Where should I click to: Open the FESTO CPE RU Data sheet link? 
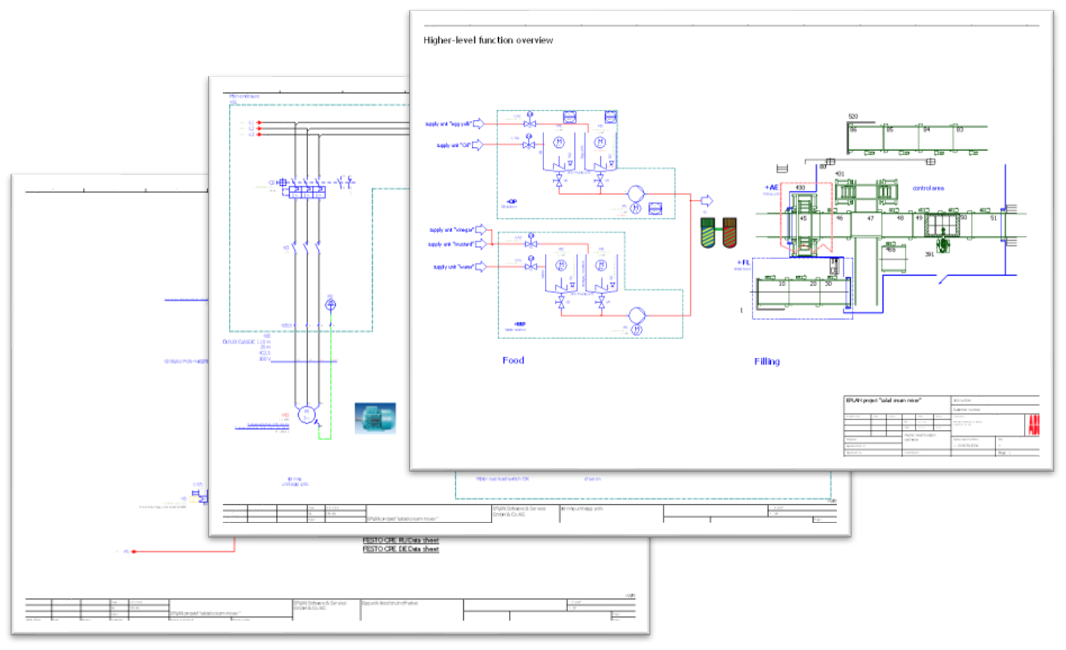click(400, 540)
